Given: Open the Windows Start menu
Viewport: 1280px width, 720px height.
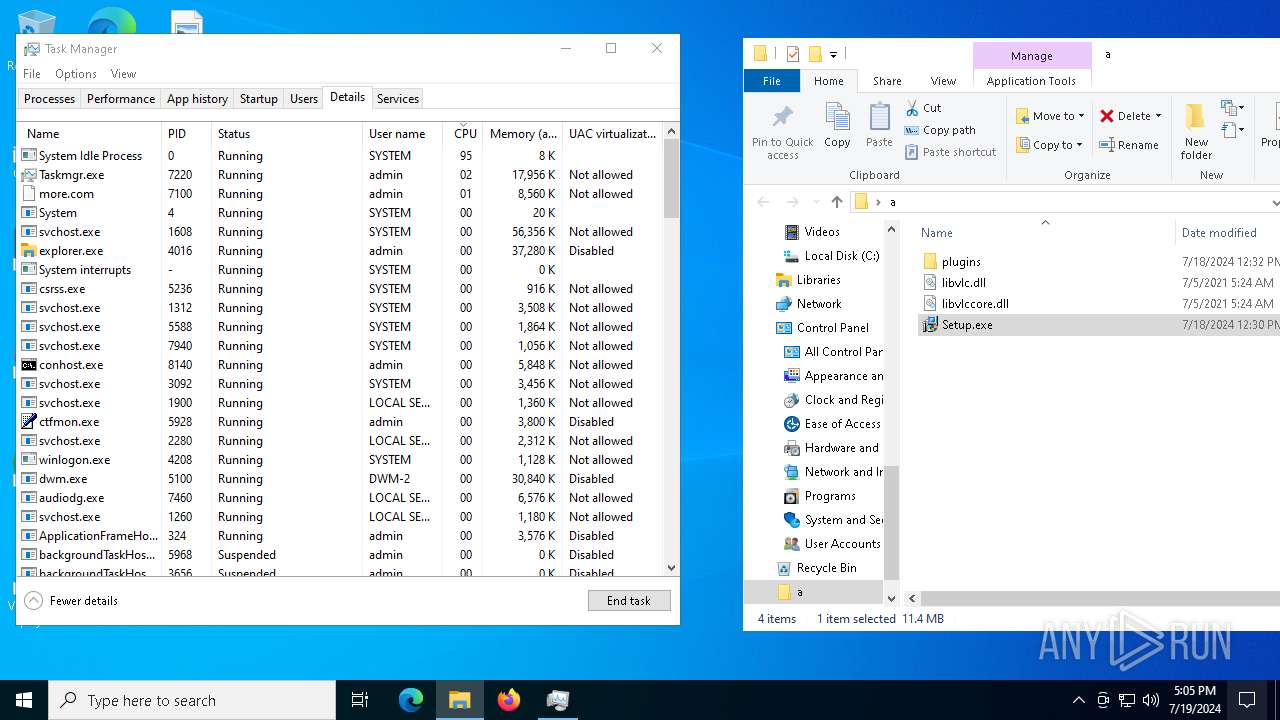Looking at the screenshot, I should click(x=24, y=700).
